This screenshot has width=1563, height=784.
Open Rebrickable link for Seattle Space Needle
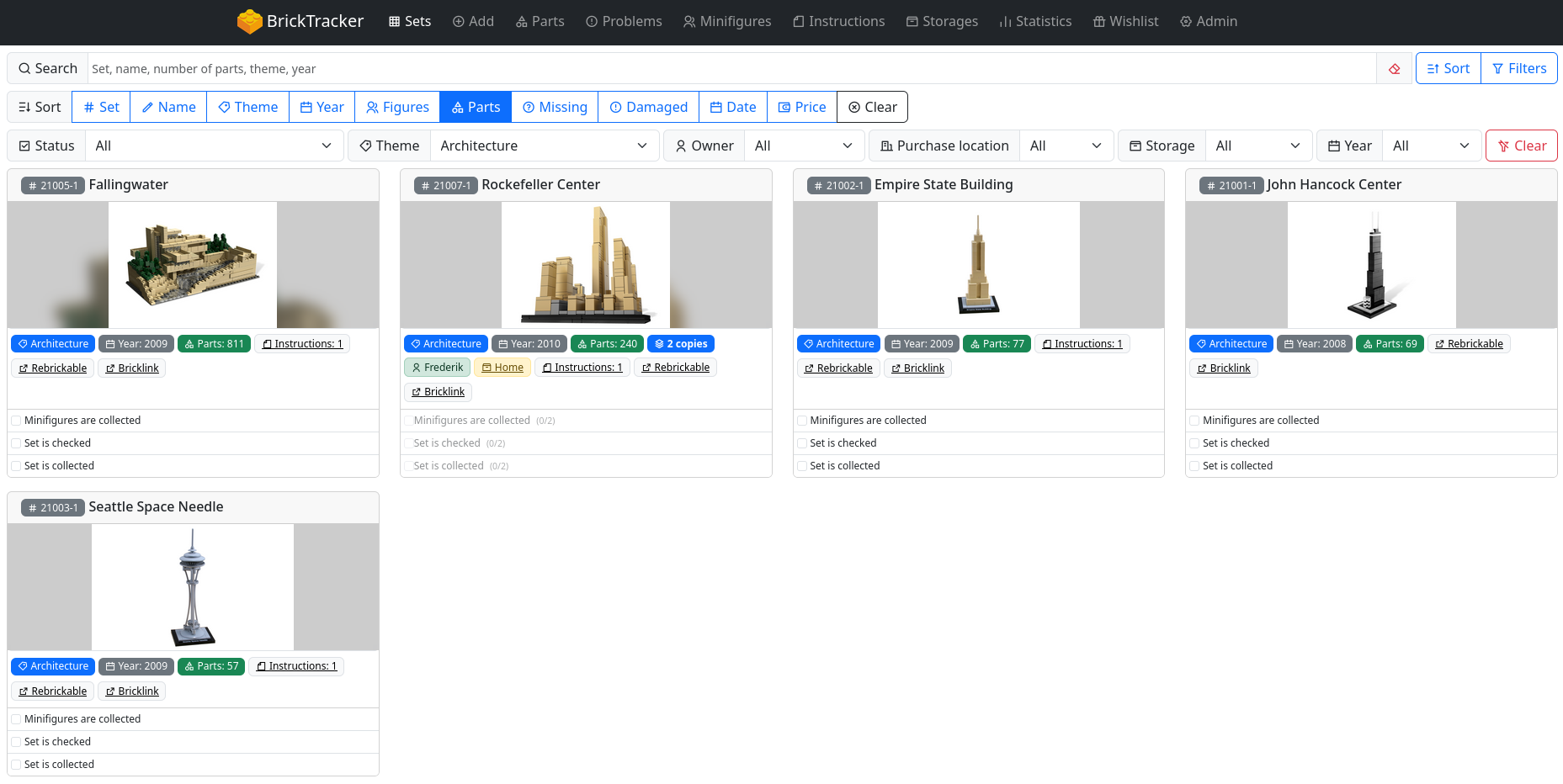click(52, 691)
